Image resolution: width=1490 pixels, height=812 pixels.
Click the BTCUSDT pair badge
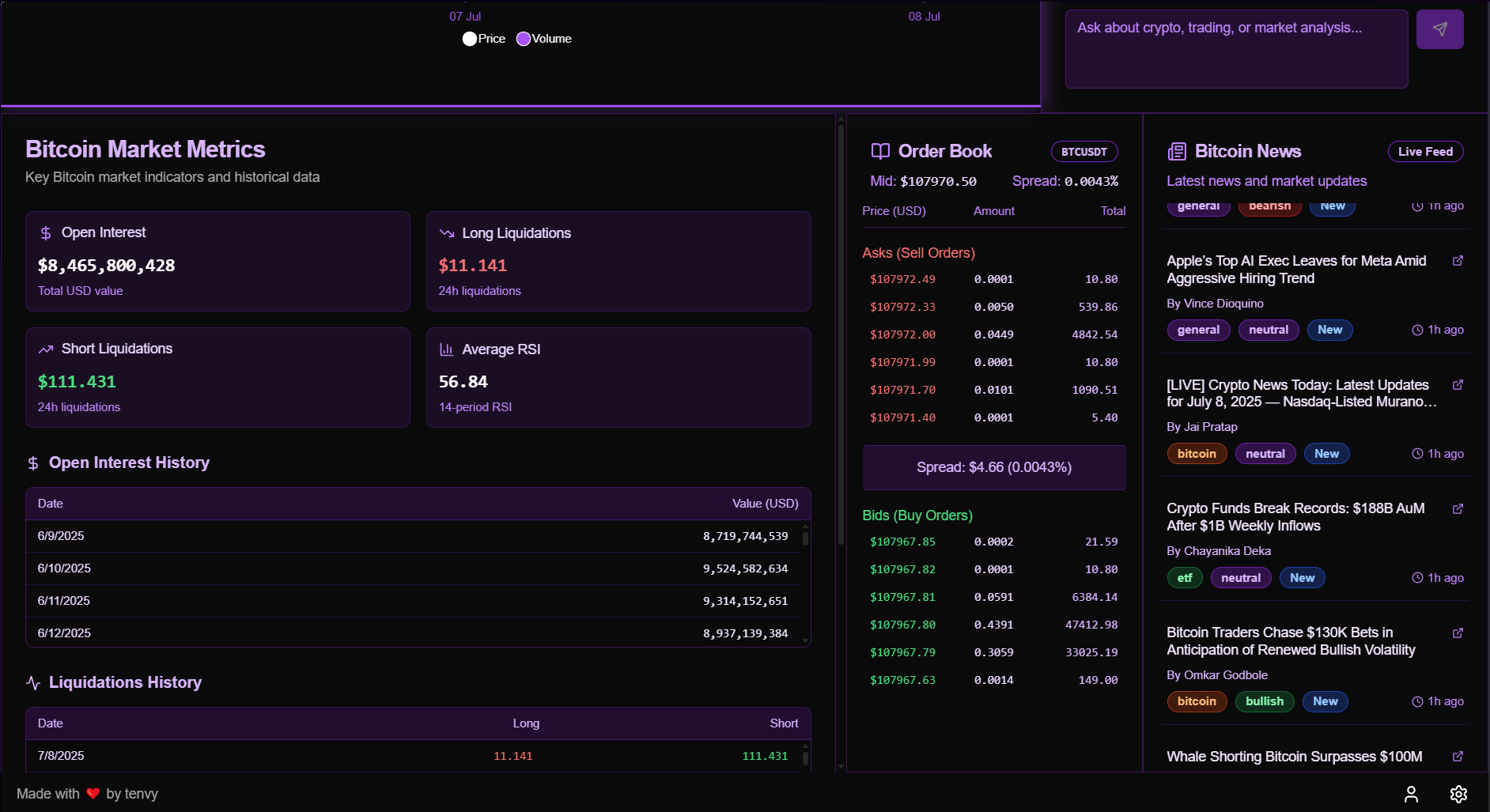coord(1084,152)
